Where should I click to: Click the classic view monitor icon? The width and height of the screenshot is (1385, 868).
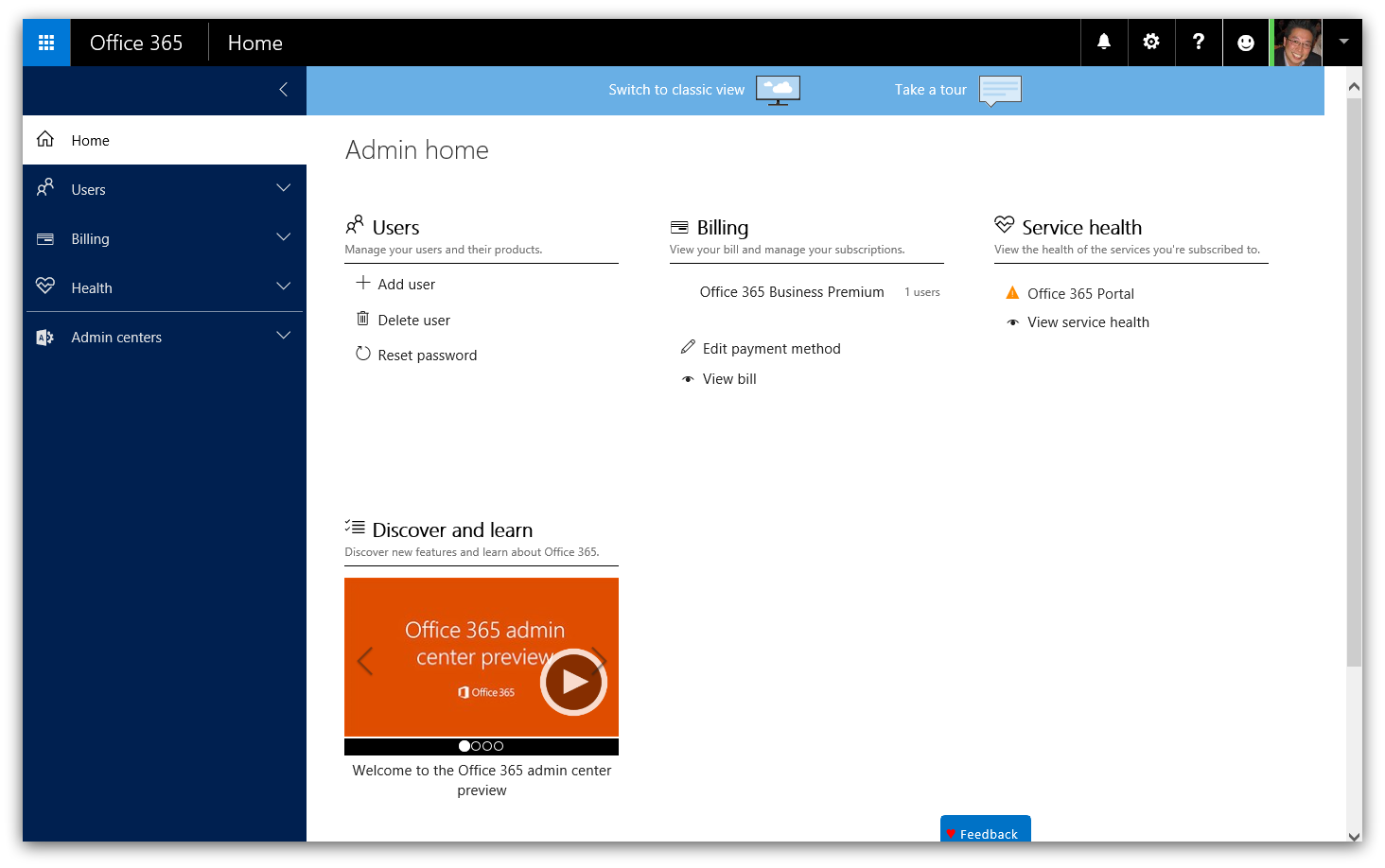778,91
